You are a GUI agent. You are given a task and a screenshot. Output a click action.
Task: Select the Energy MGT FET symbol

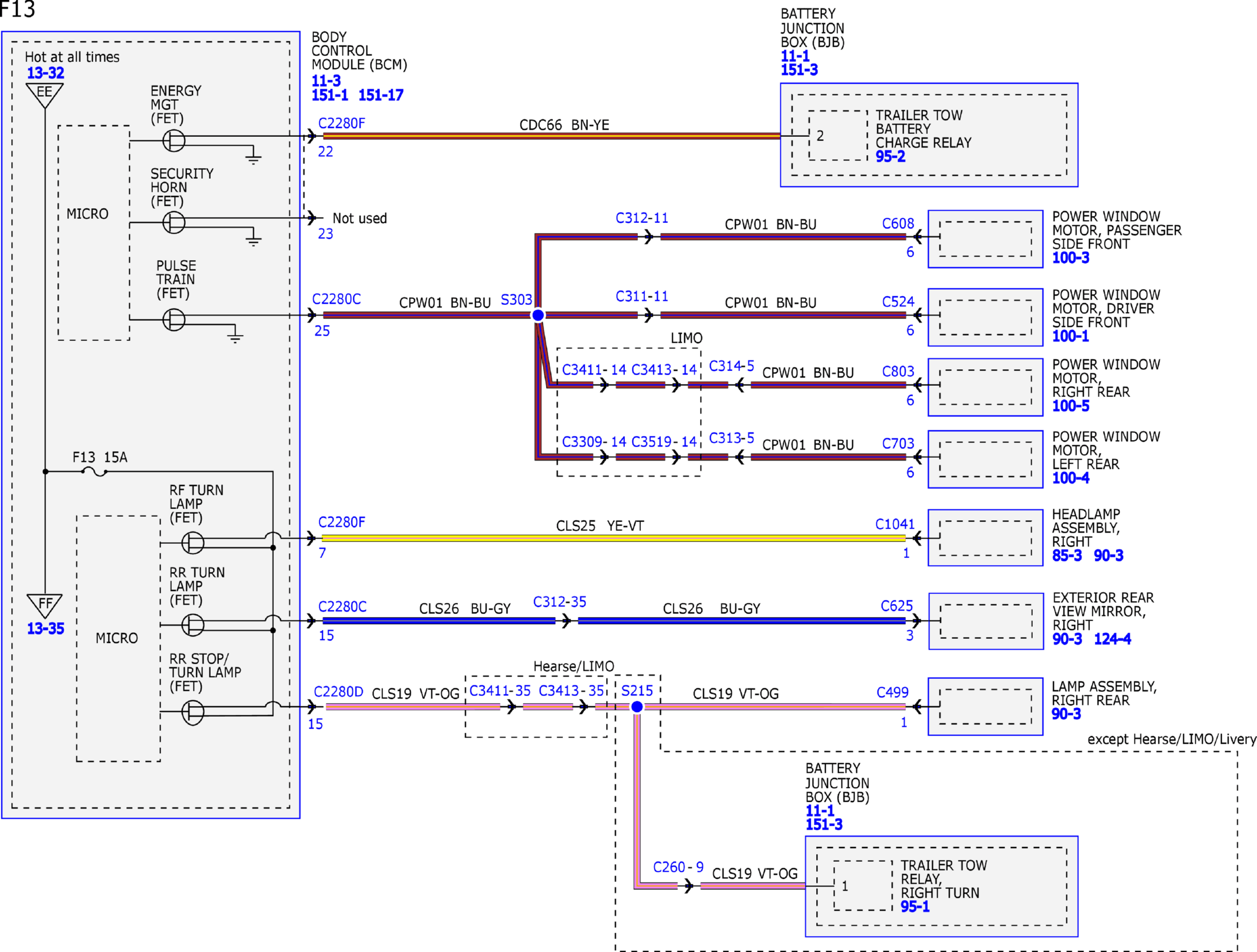174,140
